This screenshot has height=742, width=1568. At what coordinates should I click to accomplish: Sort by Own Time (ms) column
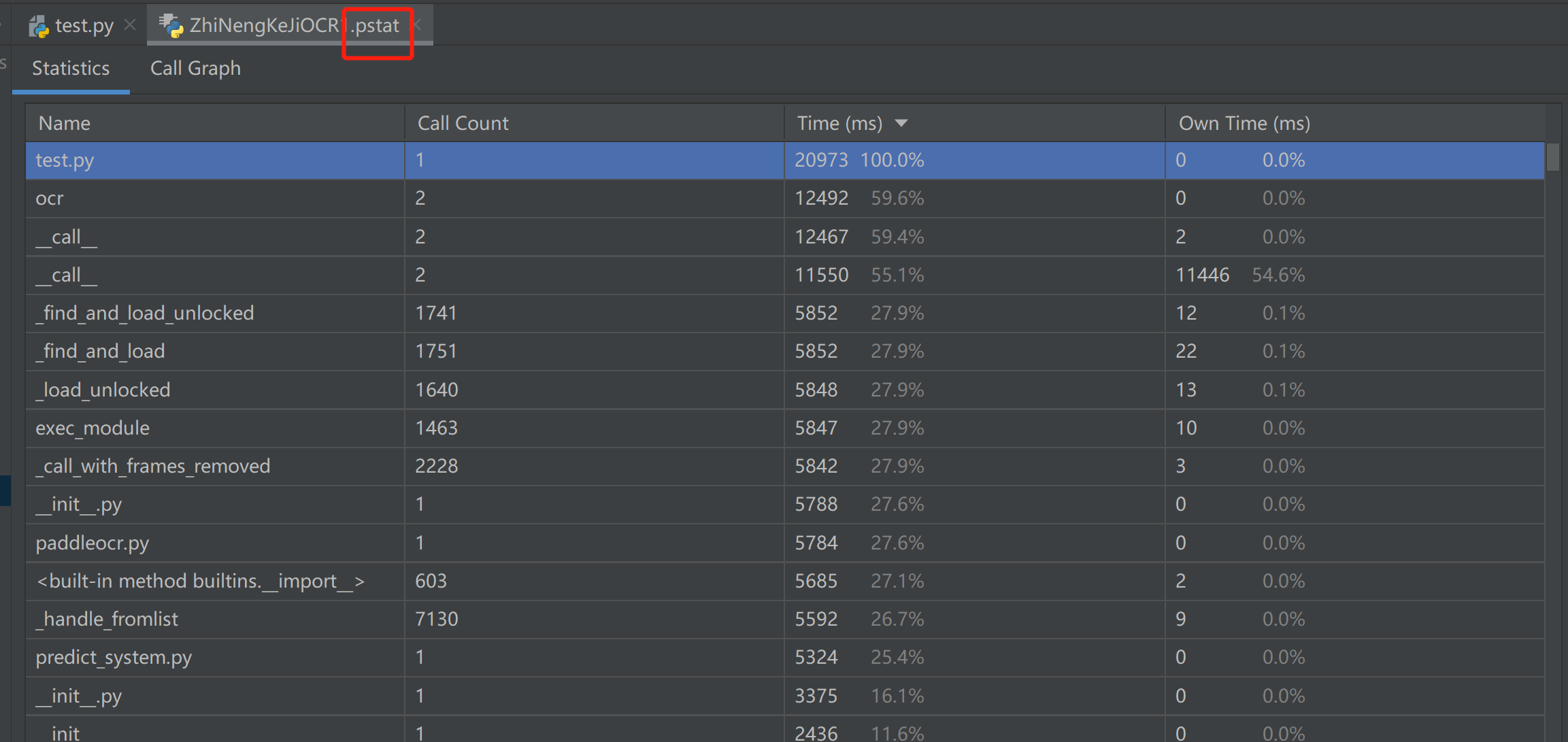tap(1244, 123)
